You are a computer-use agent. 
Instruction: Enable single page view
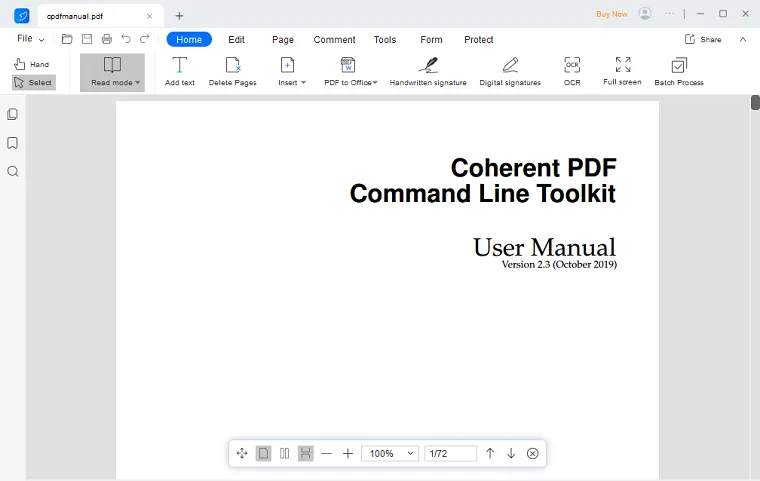[x=263, y=453]
